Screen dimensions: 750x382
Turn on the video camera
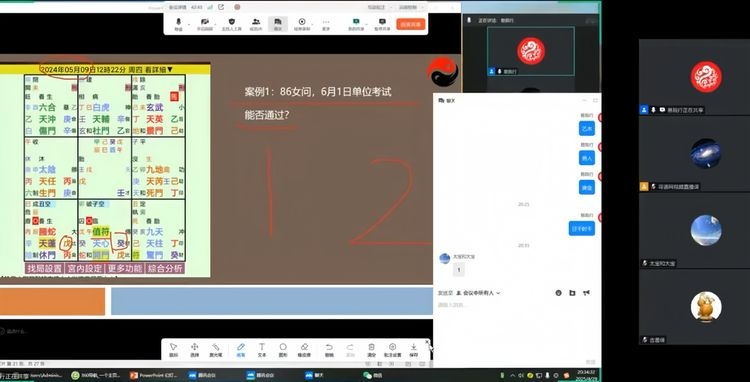pyautogui.click(x=205, y=24)
